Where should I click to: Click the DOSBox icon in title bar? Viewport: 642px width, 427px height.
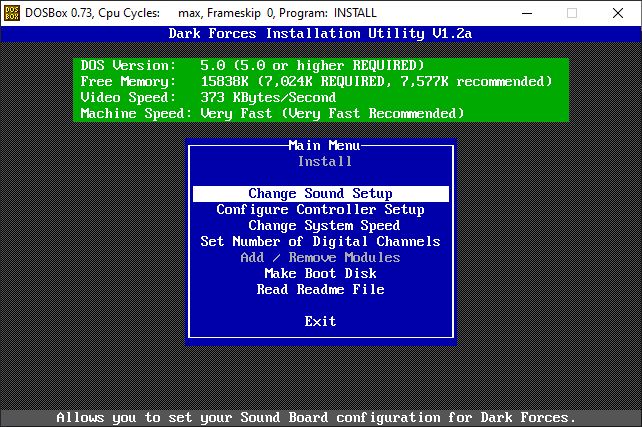tap(11, 13)
